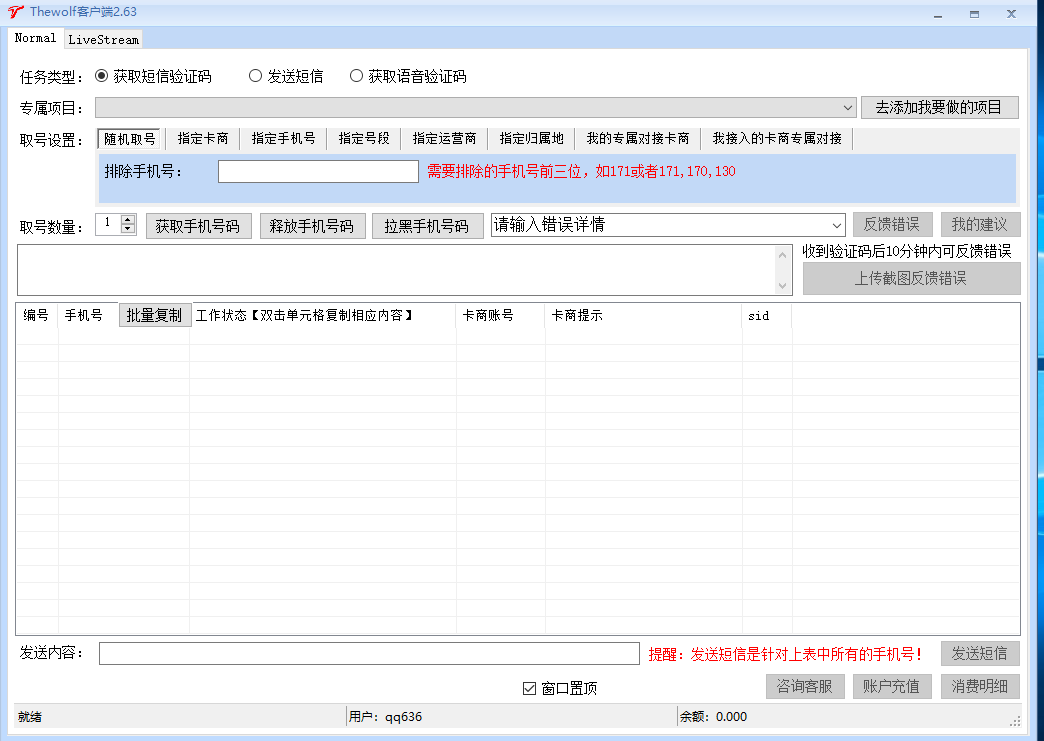Image resolution: width=1044 pixels, height=741 pixels.
Task: Open the 请输入错误详情 dropdown
Action: click(837, 225)
